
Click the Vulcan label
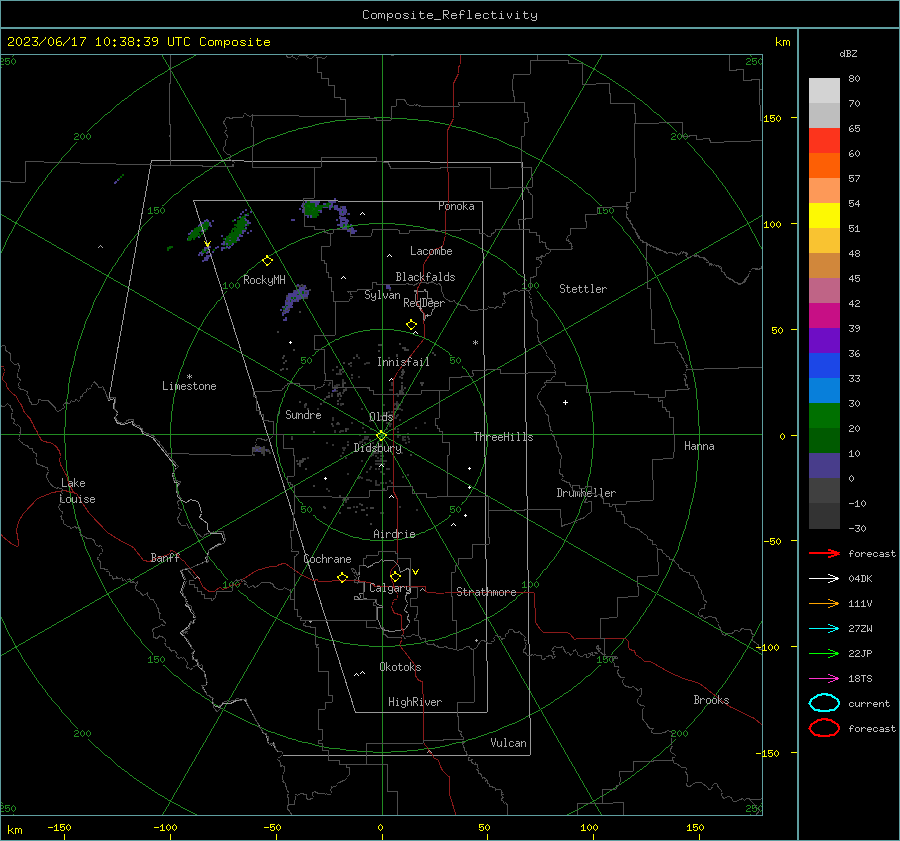(508, 743)
